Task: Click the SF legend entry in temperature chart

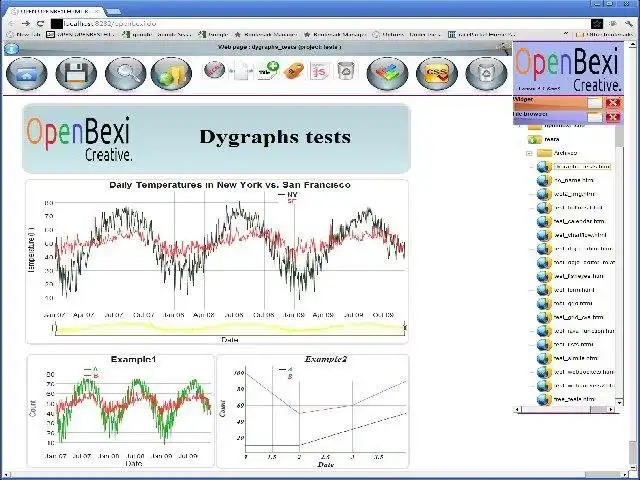Action: point(291,201)
